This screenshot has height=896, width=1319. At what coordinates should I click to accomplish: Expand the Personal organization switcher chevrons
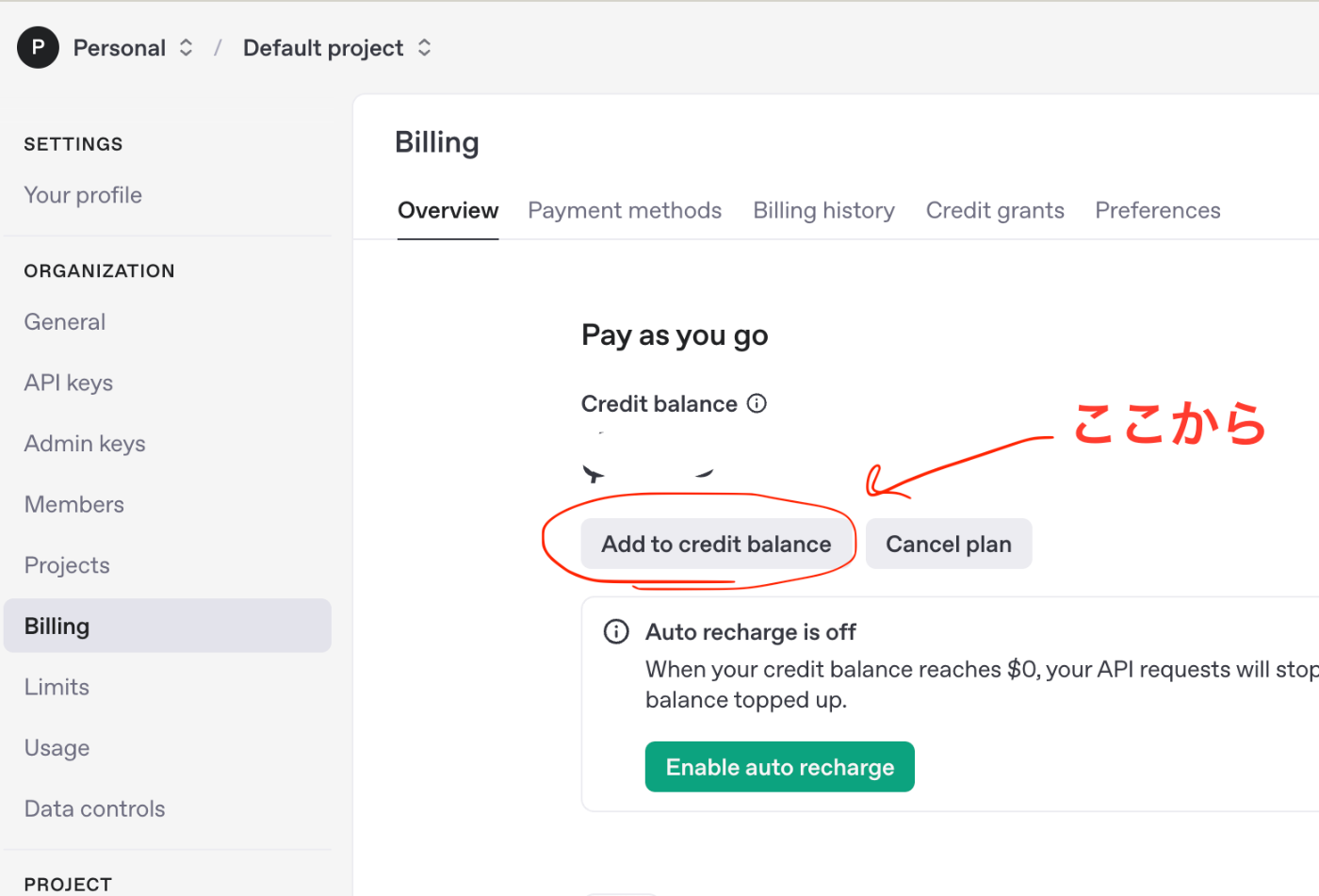tap(187, 47)
